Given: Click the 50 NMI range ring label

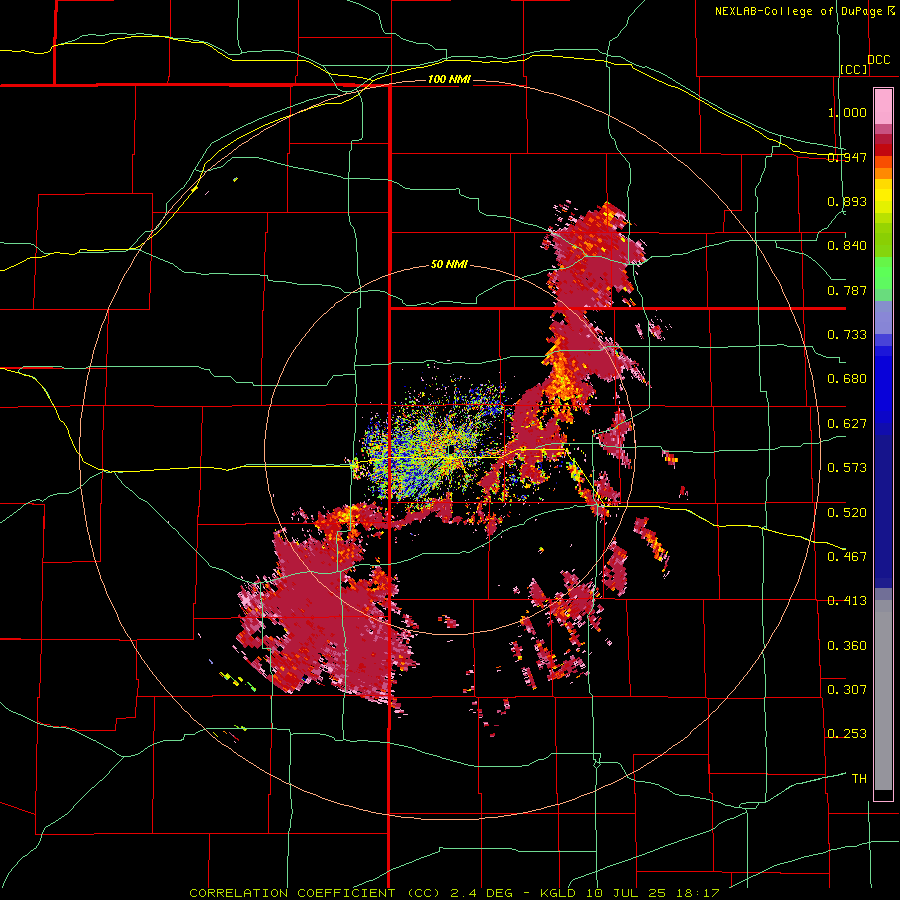Looking at the screenshot, I should click(x=449, y=264).
